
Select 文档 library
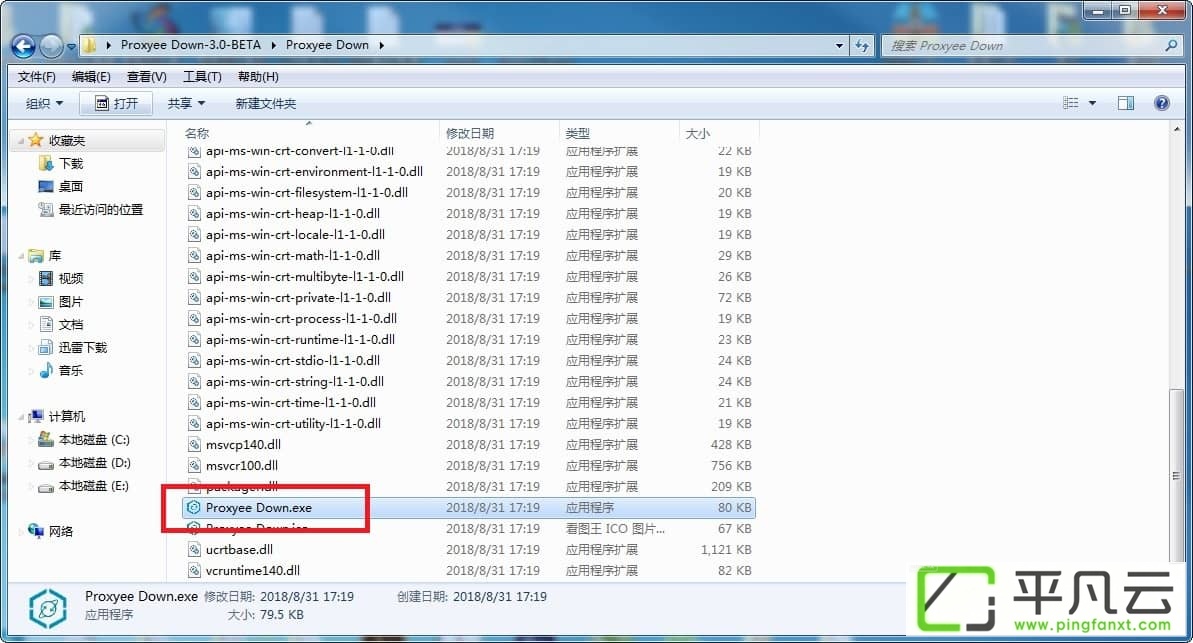71,324
